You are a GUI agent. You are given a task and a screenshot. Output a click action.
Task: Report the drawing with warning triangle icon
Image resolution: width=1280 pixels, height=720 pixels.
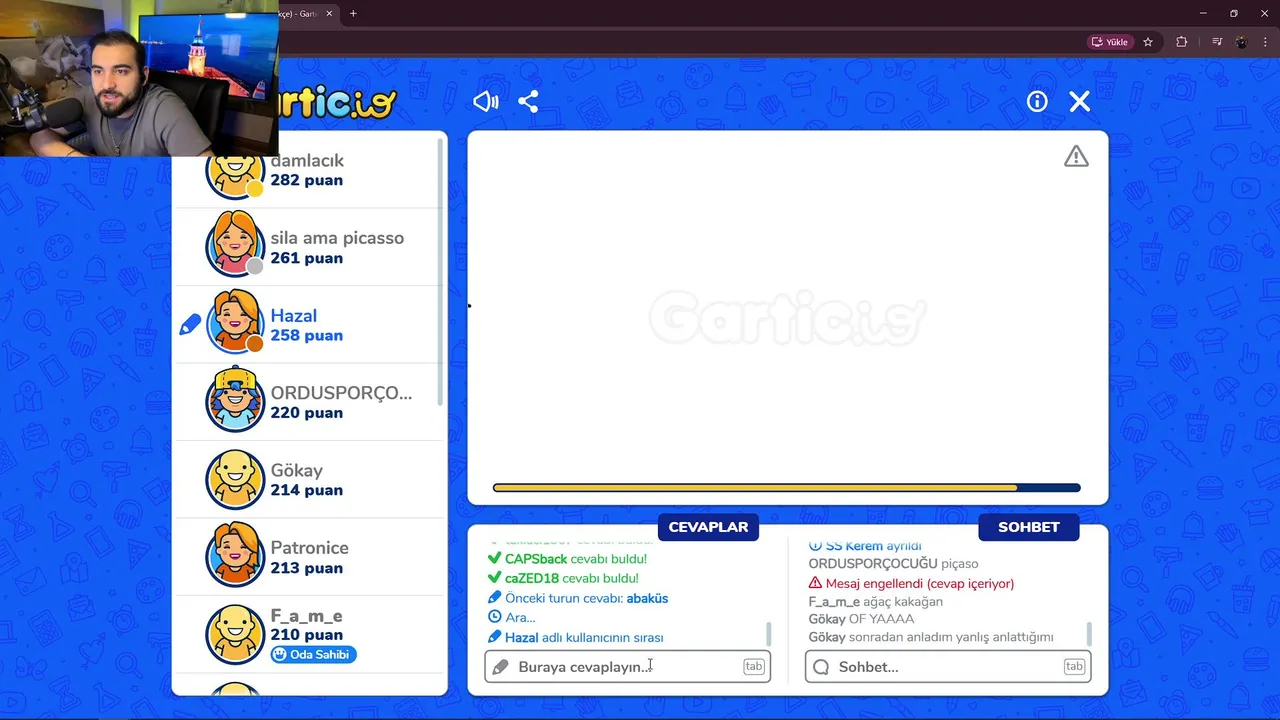click(1076, 156)
